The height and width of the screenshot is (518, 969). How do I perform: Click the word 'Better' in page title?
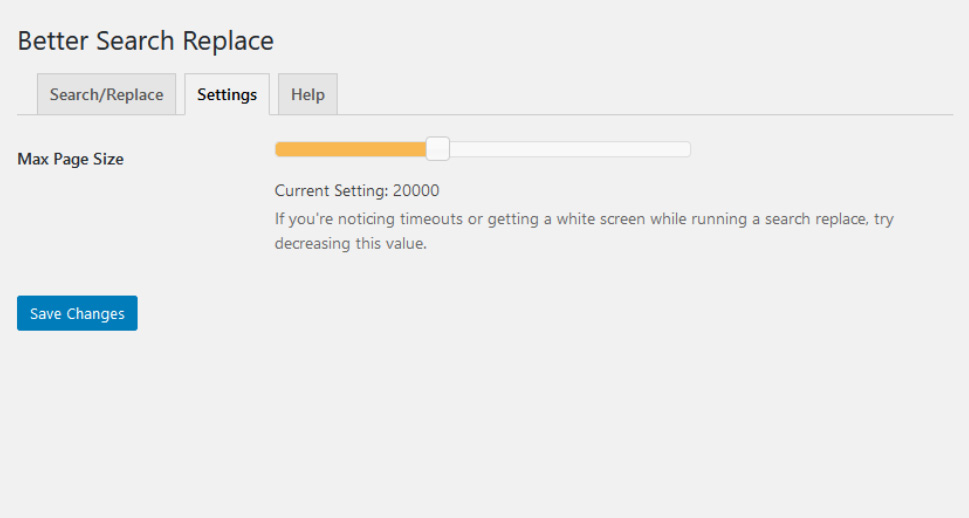53,41
